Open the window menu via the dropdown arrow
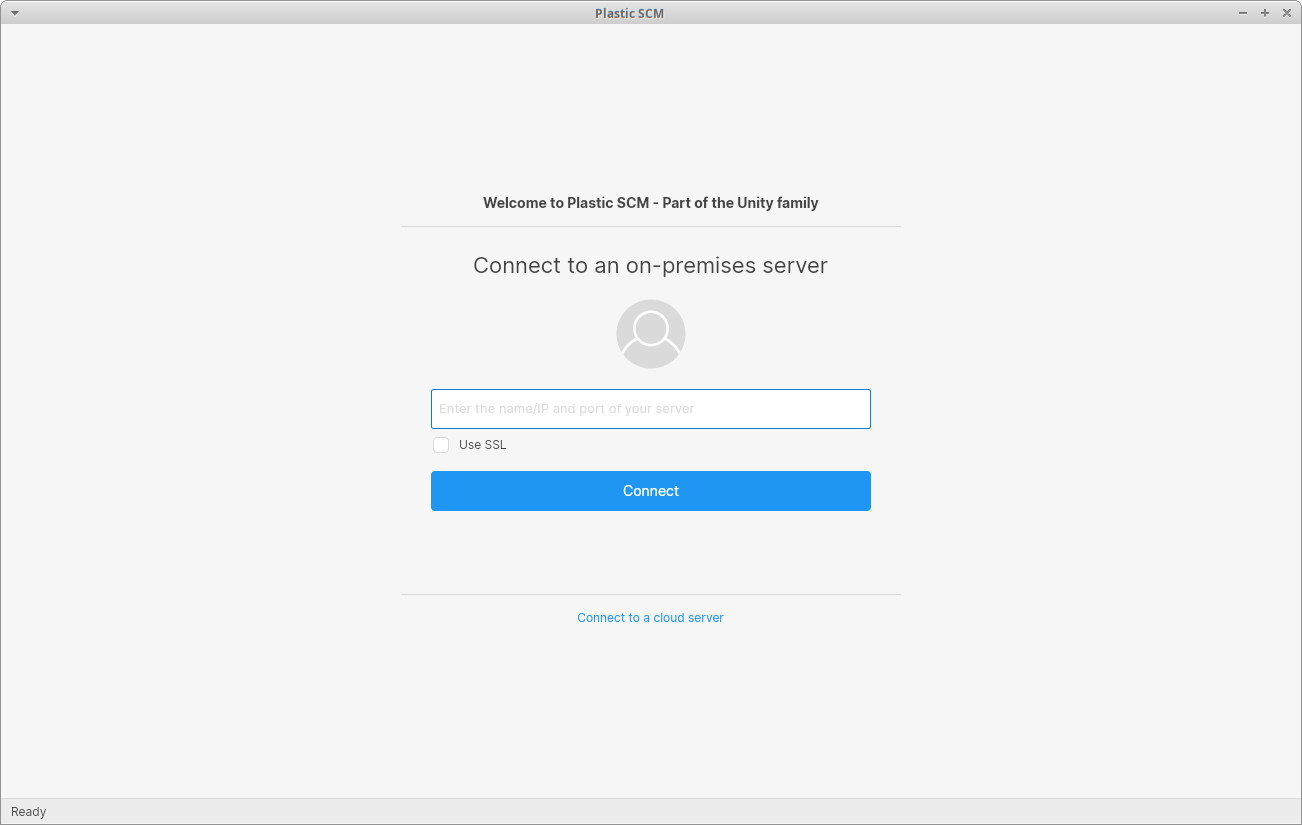 coord(13,13)
